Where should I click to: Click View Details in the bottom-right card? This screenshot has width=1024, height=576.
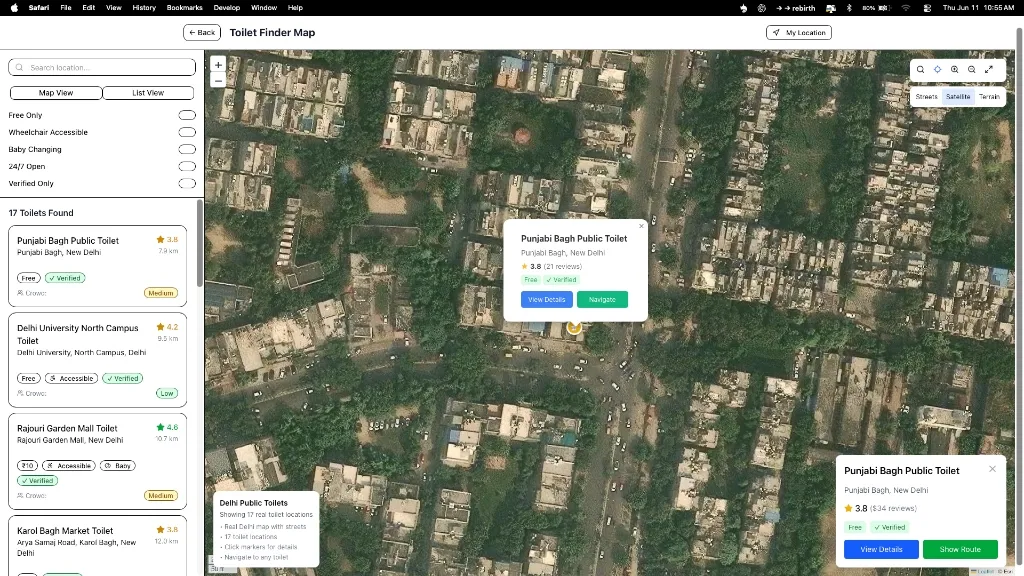click(881, 549)
